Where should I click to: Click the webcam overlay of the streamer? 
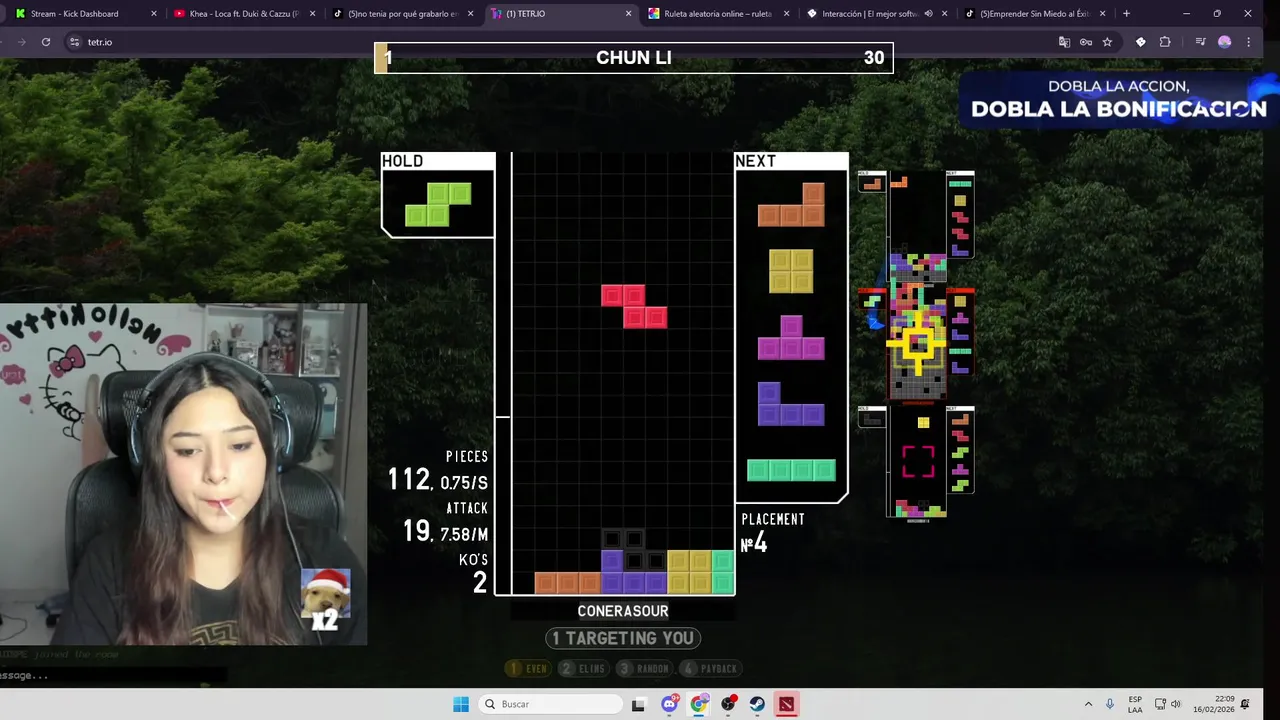(x=183, y=475)
